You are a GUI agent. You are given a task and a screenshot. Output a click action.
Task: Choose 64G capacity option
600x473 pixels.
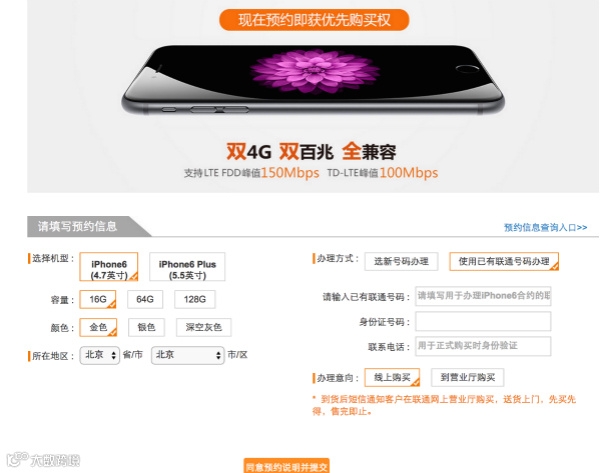(145, 299)
